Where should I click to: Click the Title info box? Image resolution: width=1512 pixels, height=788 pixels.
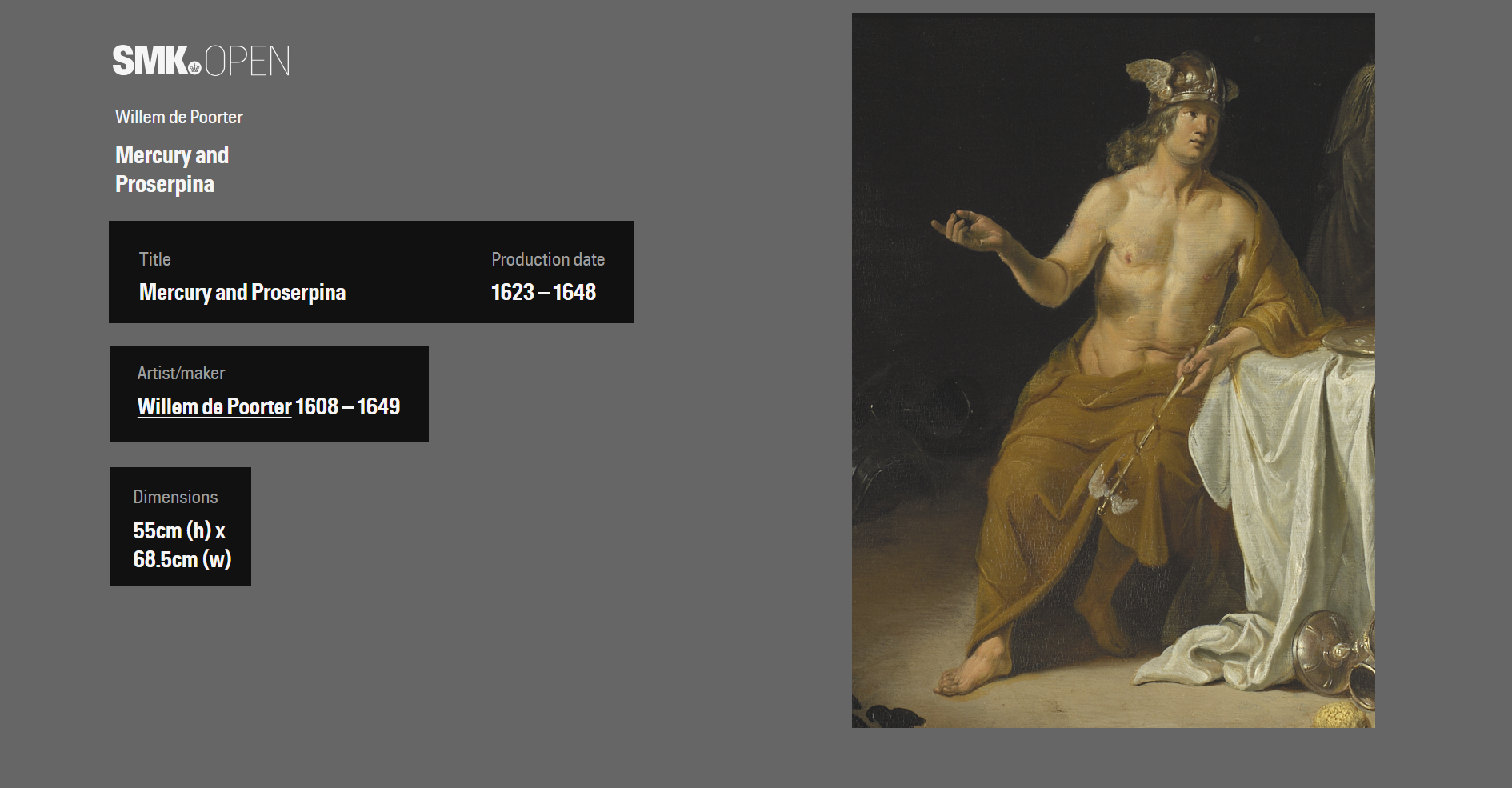click(371, 272)
